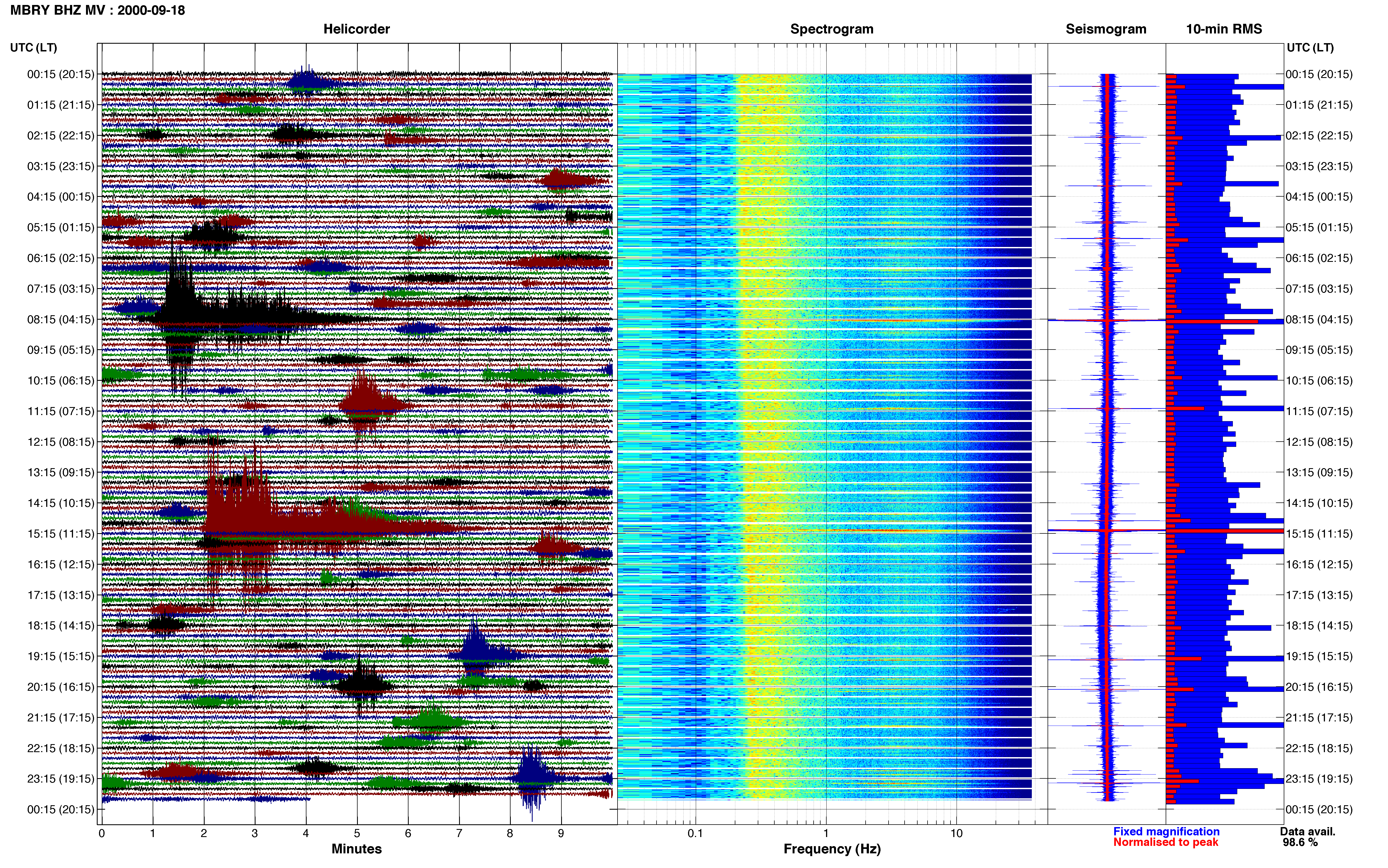Click the 0.1 tick on the Frequency axis

point(695,833)
